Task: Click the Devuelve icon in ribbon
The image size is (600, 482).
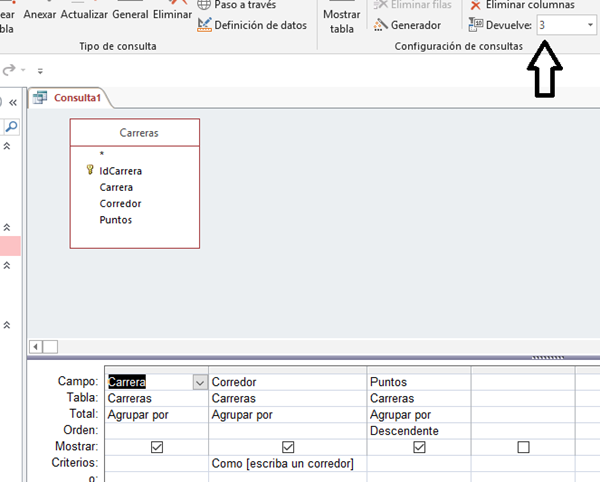Action: tap(476, 24)
